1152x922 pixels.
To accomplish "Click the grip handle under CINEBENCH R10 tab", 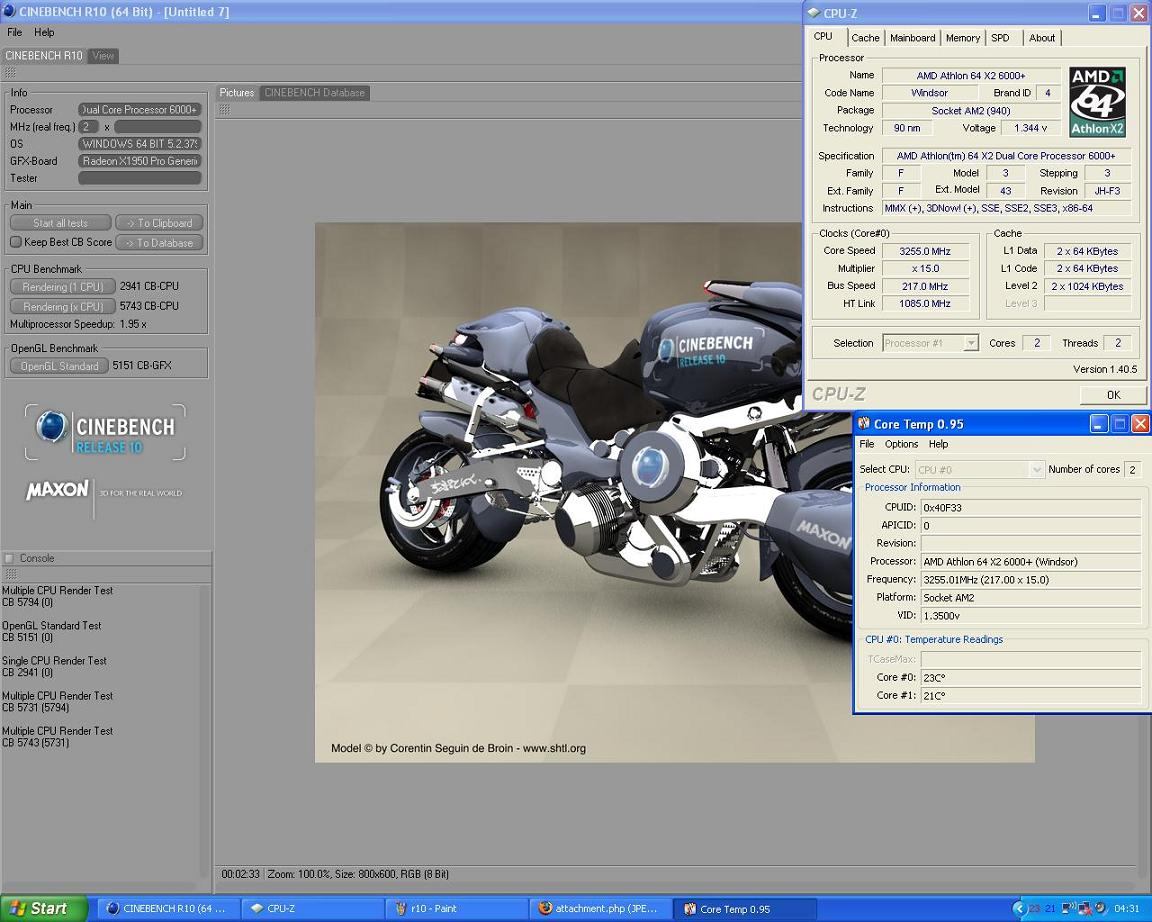I will tap(10, 73).
